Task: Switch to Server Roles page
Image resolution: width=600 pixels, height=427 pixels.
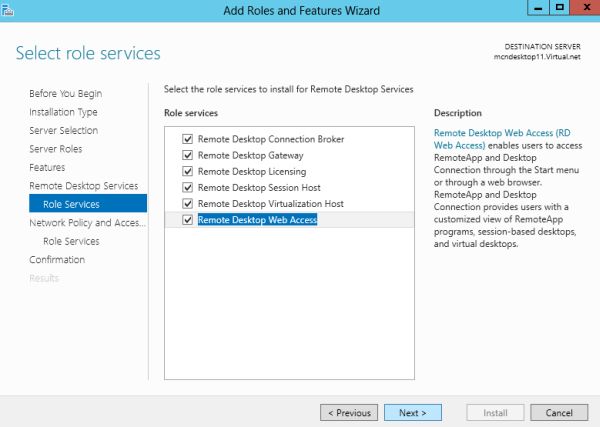Action: coord(57,149)
